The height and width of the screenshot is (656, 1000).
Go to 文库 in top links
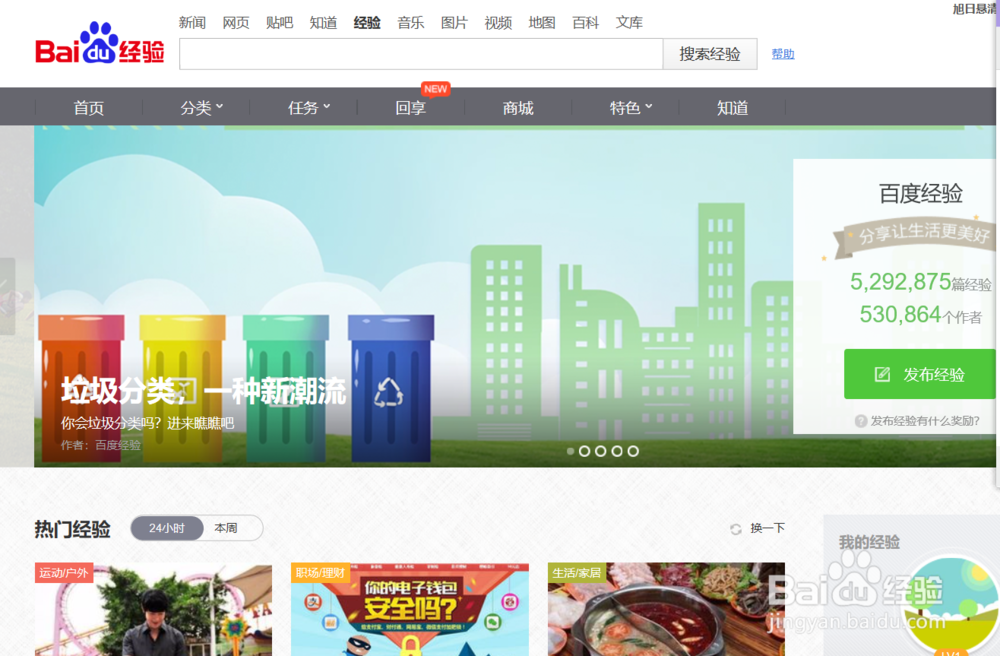click(x=629, y=23)
